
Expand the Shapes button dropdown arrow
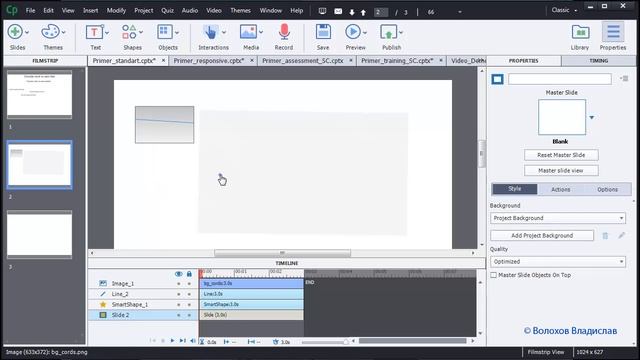coord(141,32)
